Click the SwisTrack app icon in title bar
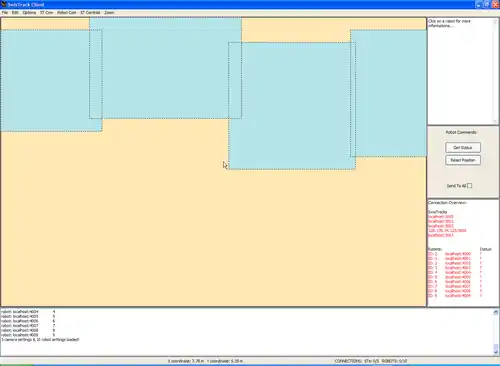The height and width of the screenshot is (366, 500). [4, 4]
